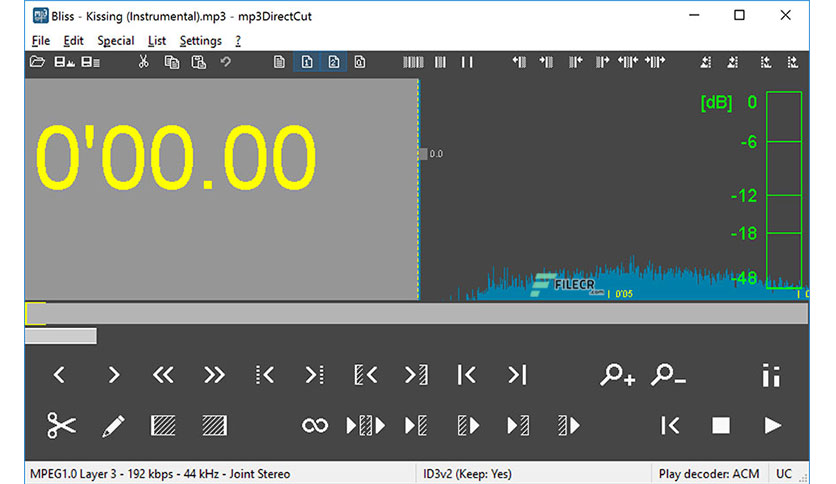The image size is (836, 484).
Task: Open the Settings menu
Action: 200,41
